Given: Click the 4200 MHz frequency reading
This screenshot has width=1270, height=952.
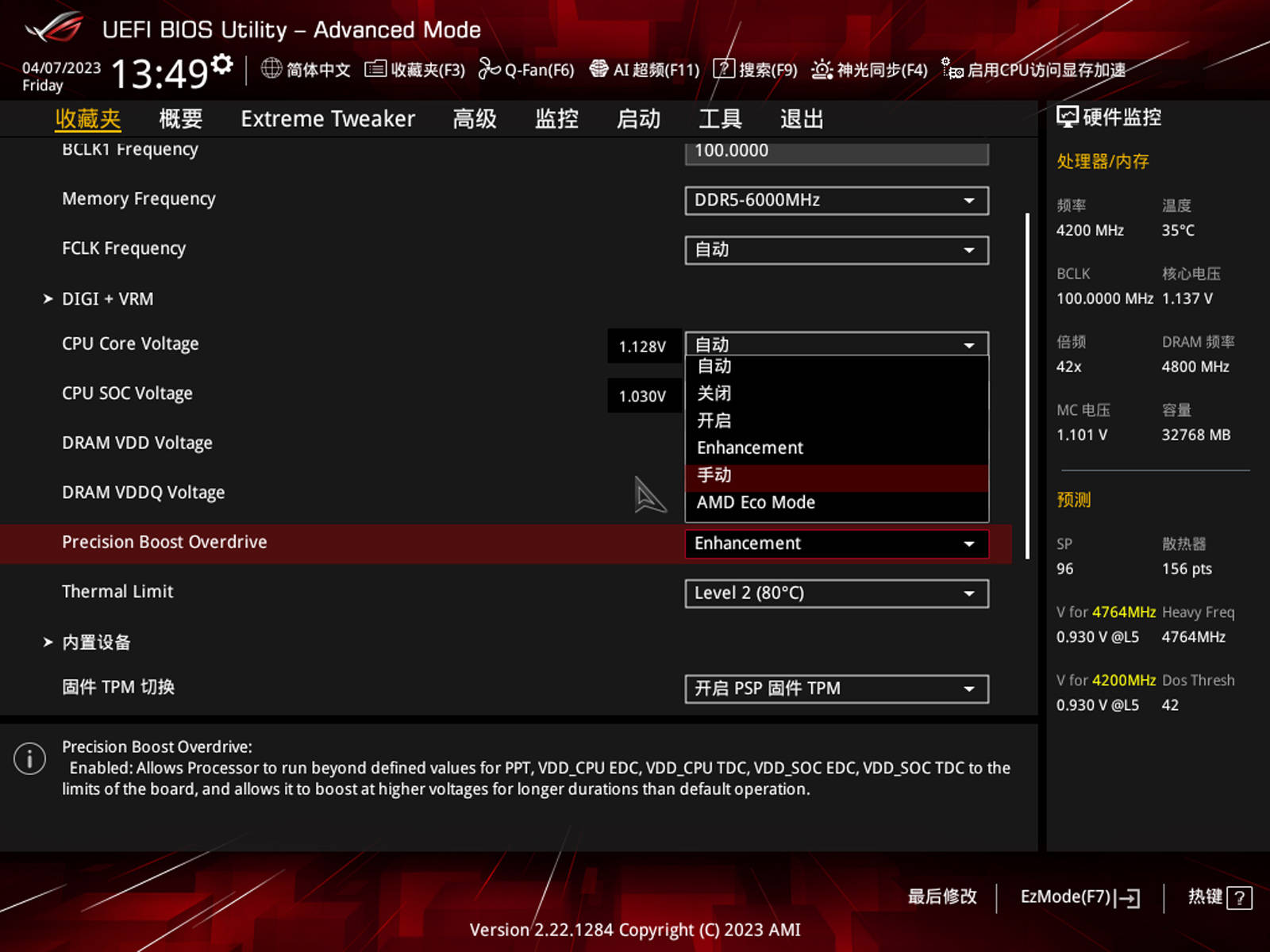Looking at the screenshot, I should pyautogui.click(x=1090, y=231).
